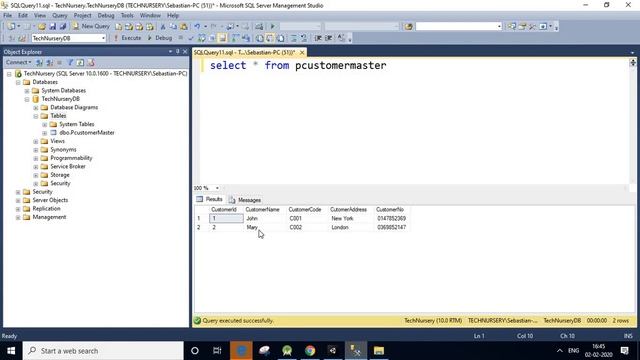The height and width of the screenshot is (360, 640).
Task: Click the Comment out selected lines icon
Action: click(293, 38)
